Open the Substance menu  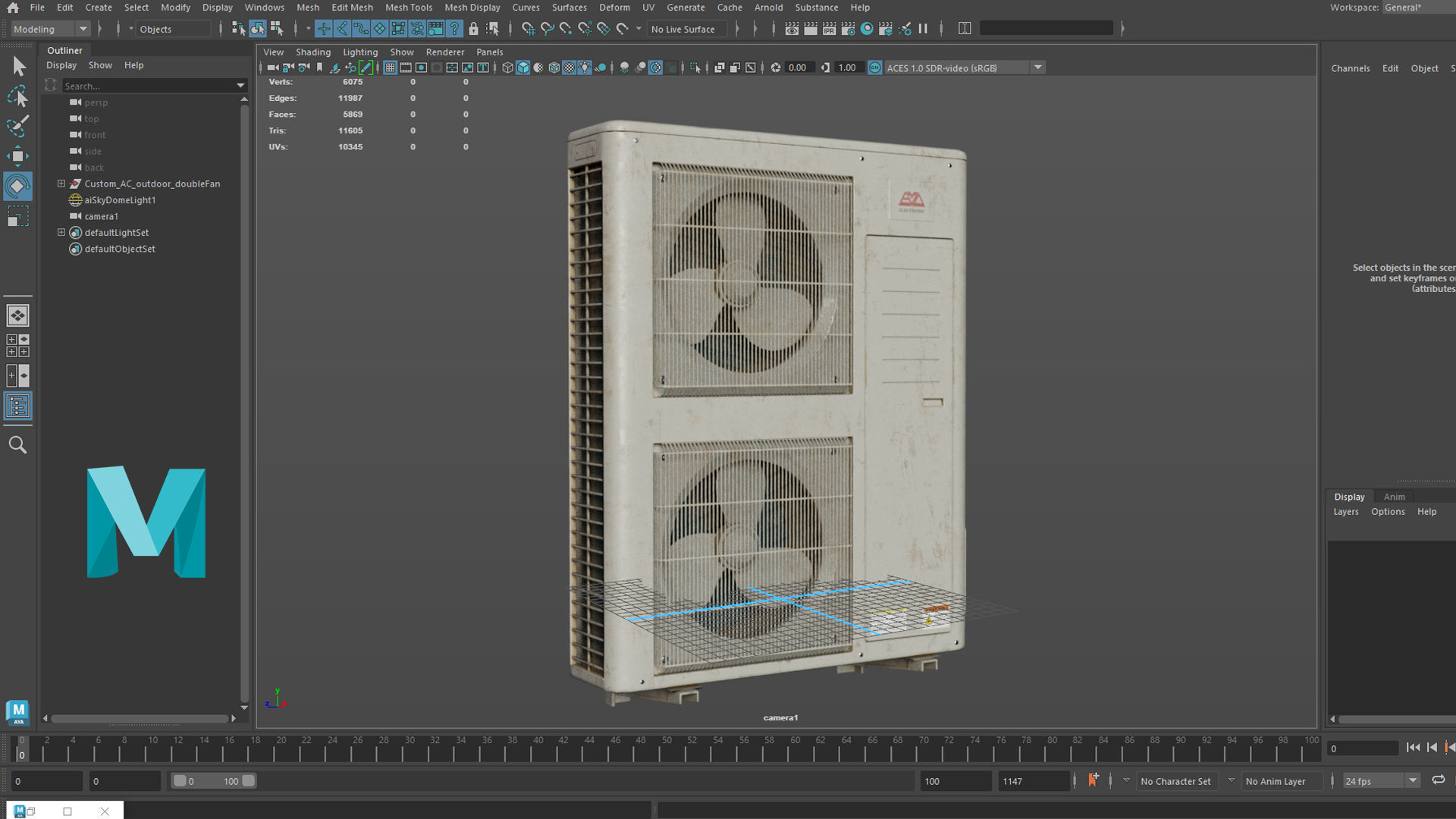[816, 8]
